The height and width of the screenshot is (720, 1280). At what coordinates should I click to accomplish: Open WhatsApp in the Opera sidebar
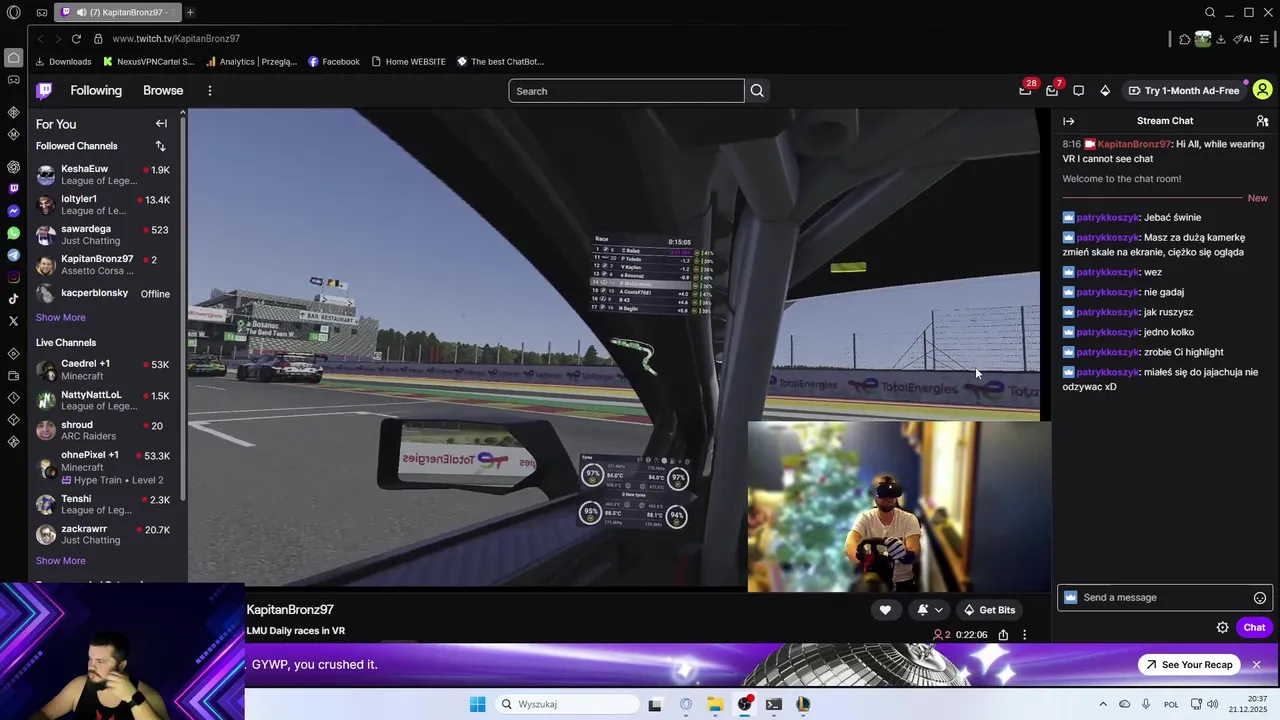point(13,233)
